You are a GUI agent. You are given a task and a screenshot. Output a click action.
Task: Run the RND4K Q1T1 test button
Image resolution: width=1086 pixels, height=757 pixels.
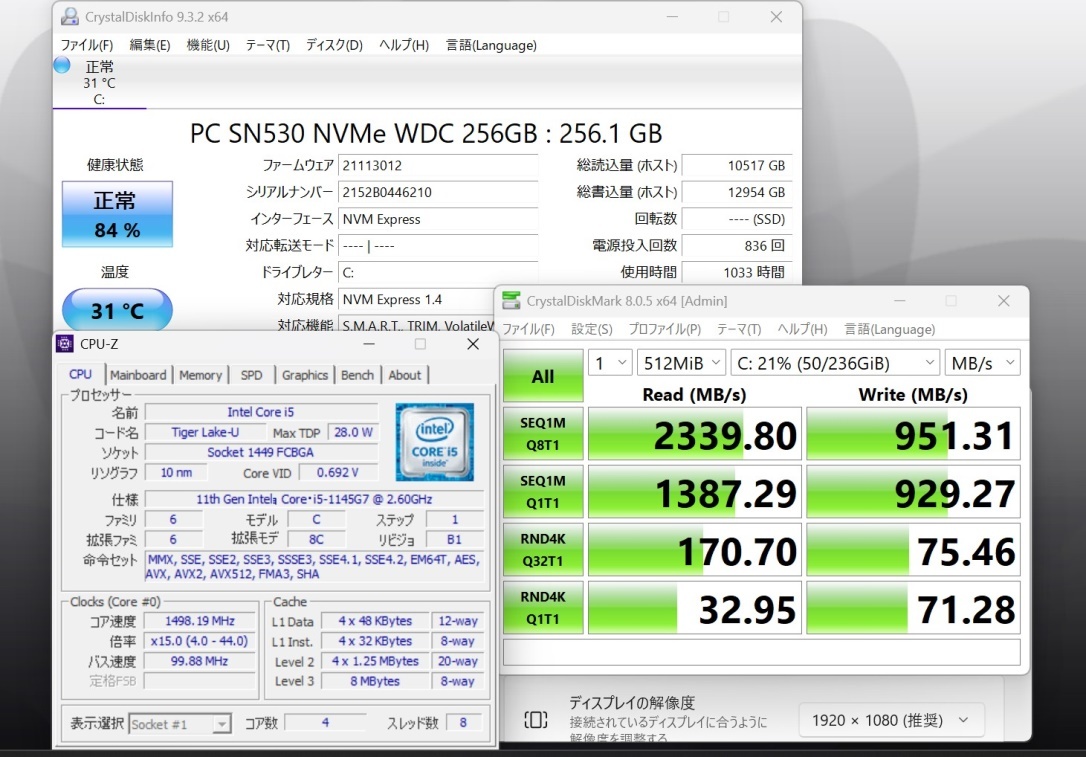[x=543, y=607]
